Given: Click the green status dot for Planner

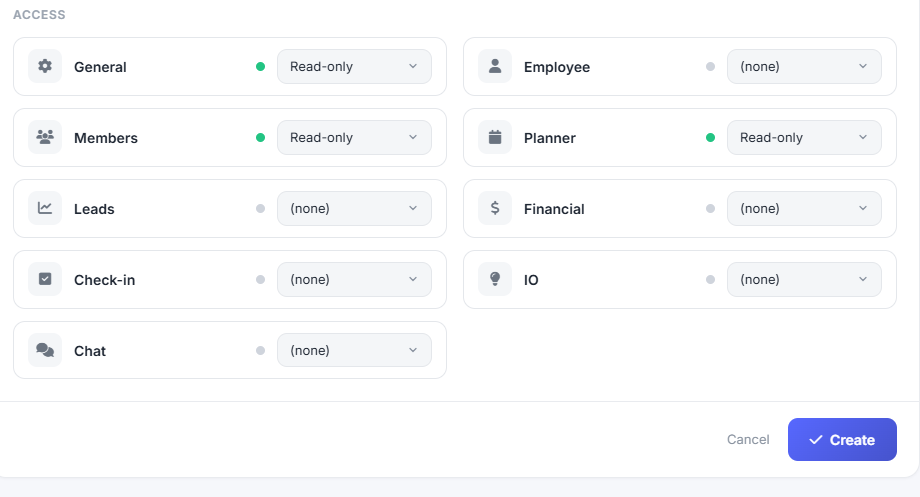Looking at the screenshot, I should click(x=711, y=137).
